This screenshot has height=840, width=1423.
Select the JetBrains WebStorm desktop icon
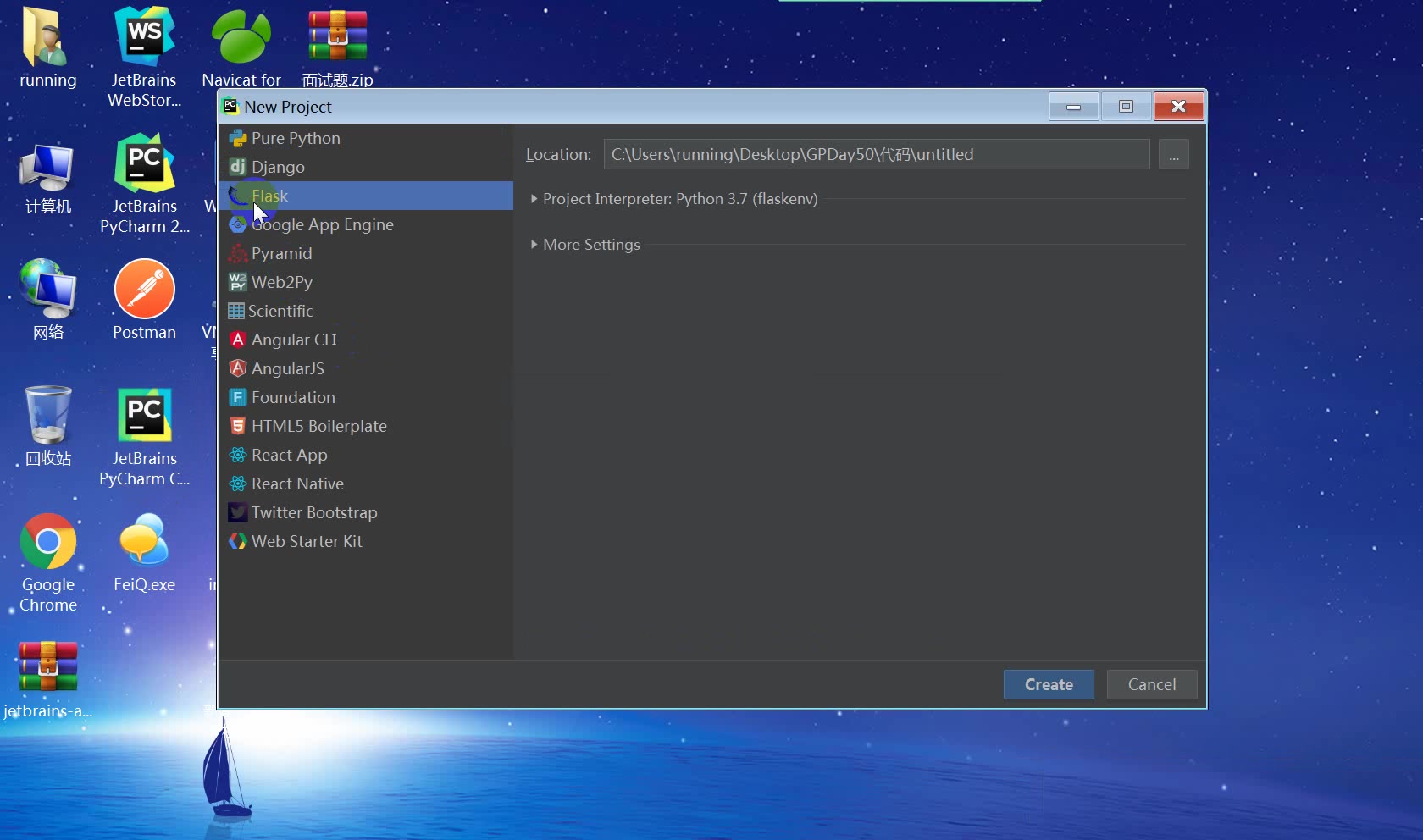click(145, 36)
